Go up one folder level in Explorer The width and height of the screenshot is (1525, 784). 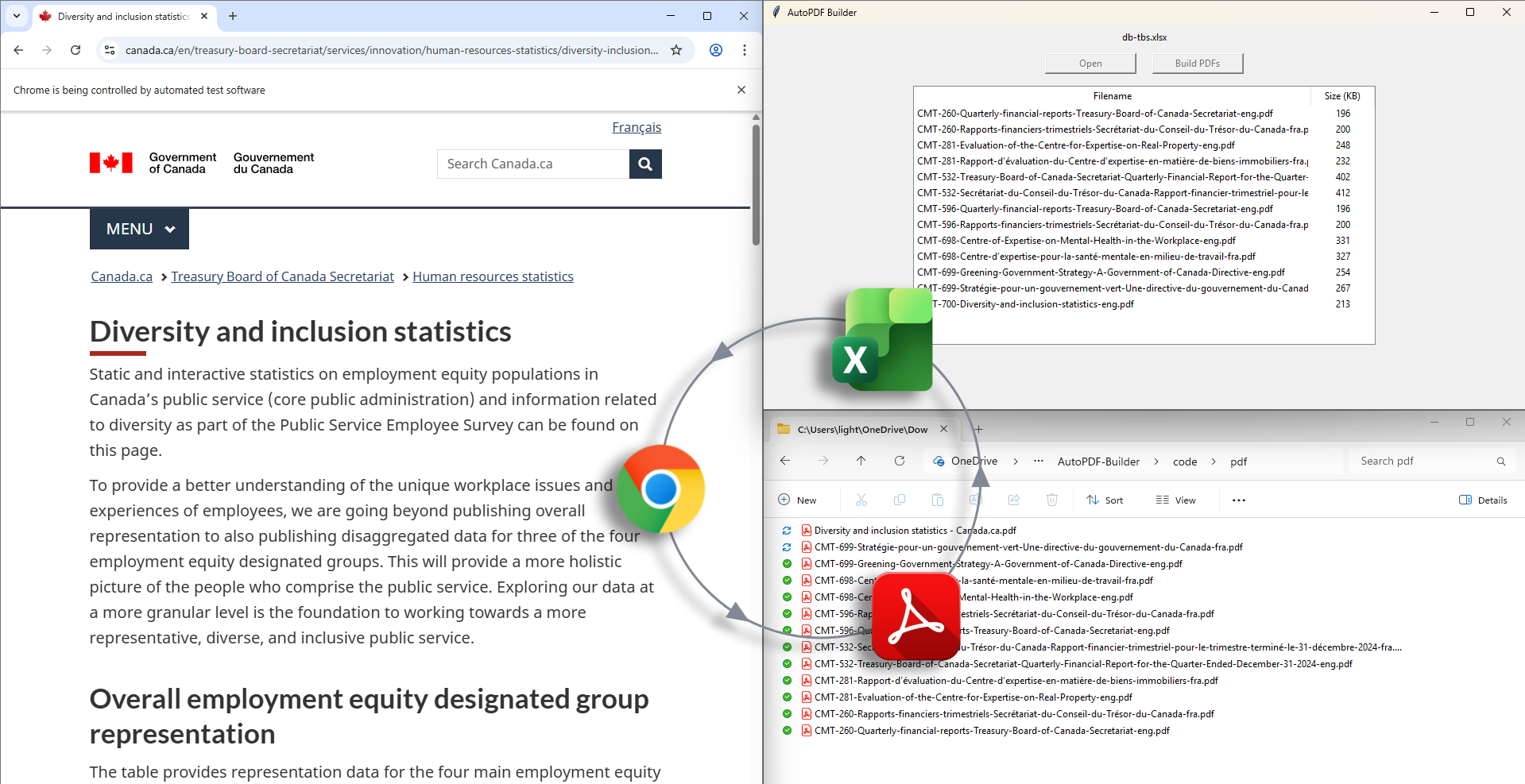861,461
